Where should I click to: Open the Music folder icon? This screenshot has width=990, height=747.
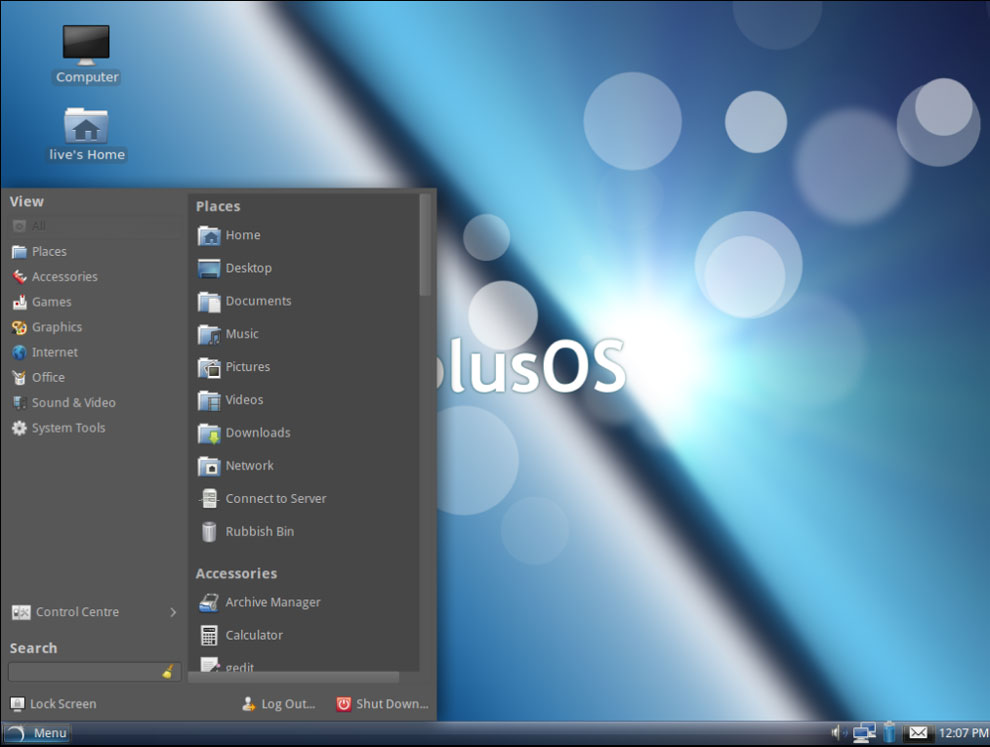click(x=209, y=334)
